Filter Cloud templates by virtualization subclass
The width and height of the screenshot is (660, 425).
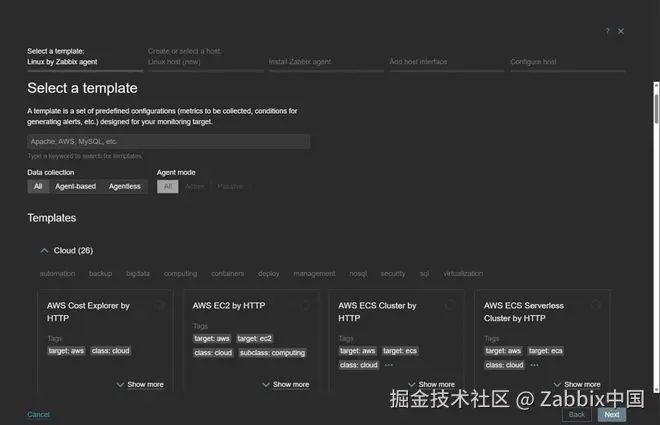coord(463,274)
